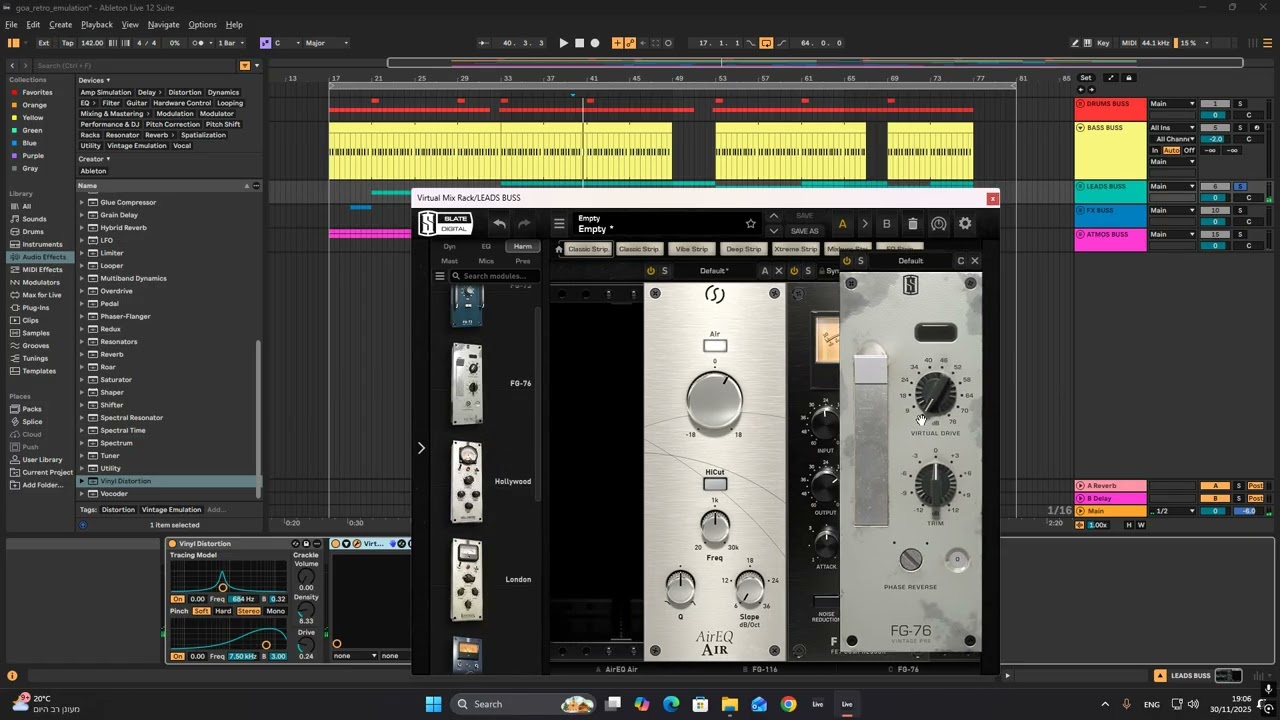Image resolution: width=1280 pixels, height=720 pixels.
Task: Solo the DRUMS BUSS track
Action: pyautogui.click(x=1240, y=104)
